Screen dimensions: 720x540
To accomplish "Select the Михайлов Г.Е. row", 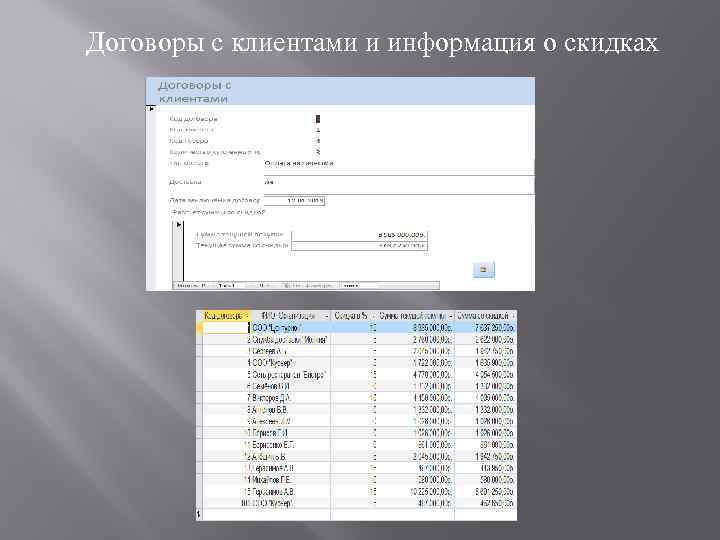I will [x=356, y=480].
